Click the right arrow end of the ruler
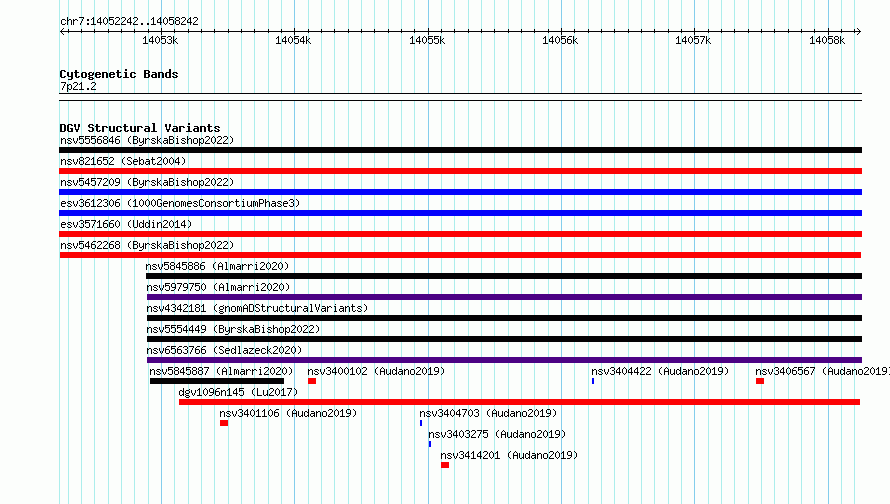The height and width of the screenshot is (504, 890). [858, 31]
